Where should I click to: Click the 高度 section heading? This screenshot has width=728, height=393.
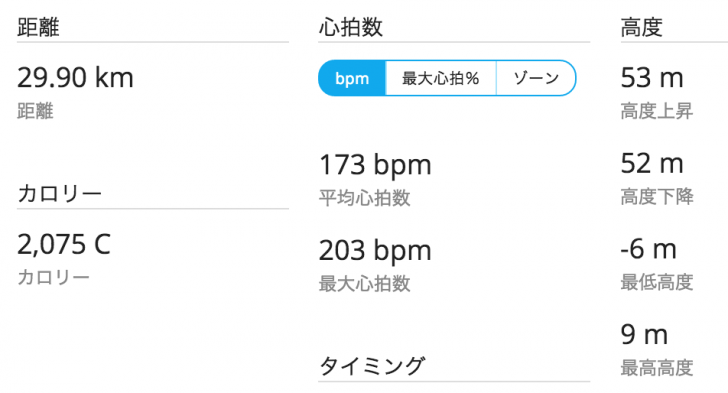(x=641, y=27)
